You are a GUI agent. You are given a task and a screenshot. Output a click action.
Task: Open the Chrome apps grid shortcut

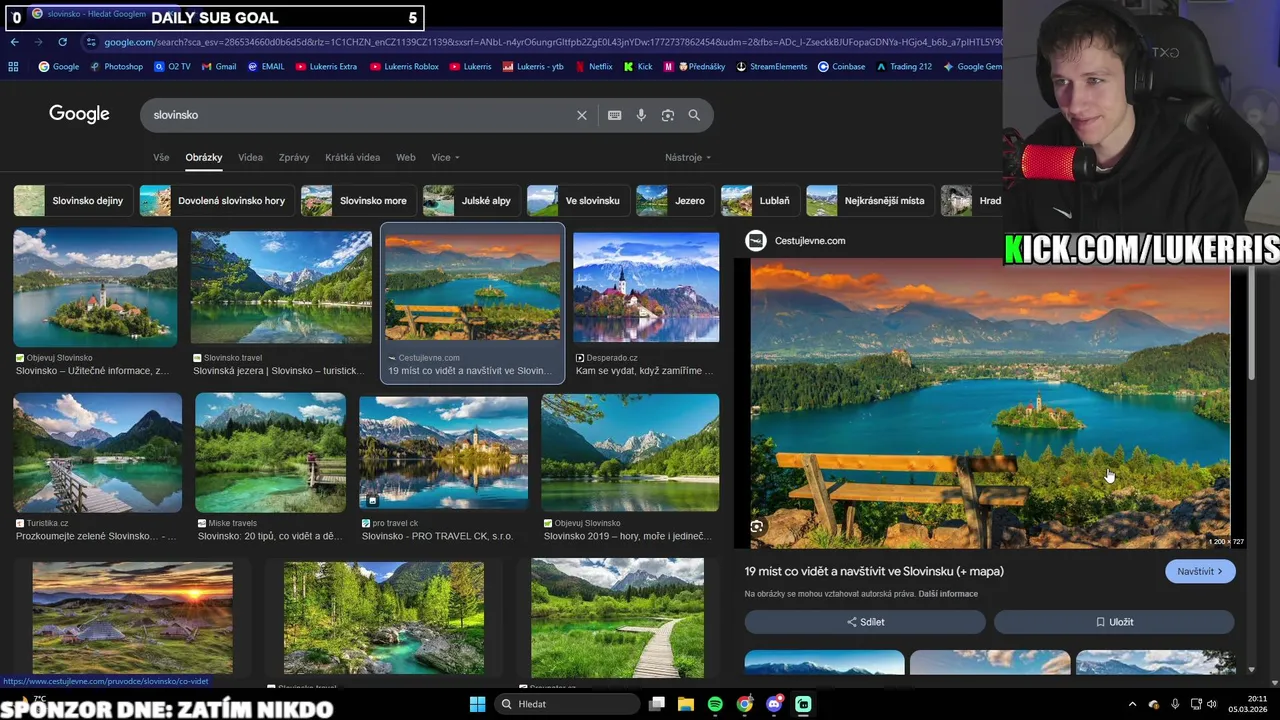tap(13, 67)
